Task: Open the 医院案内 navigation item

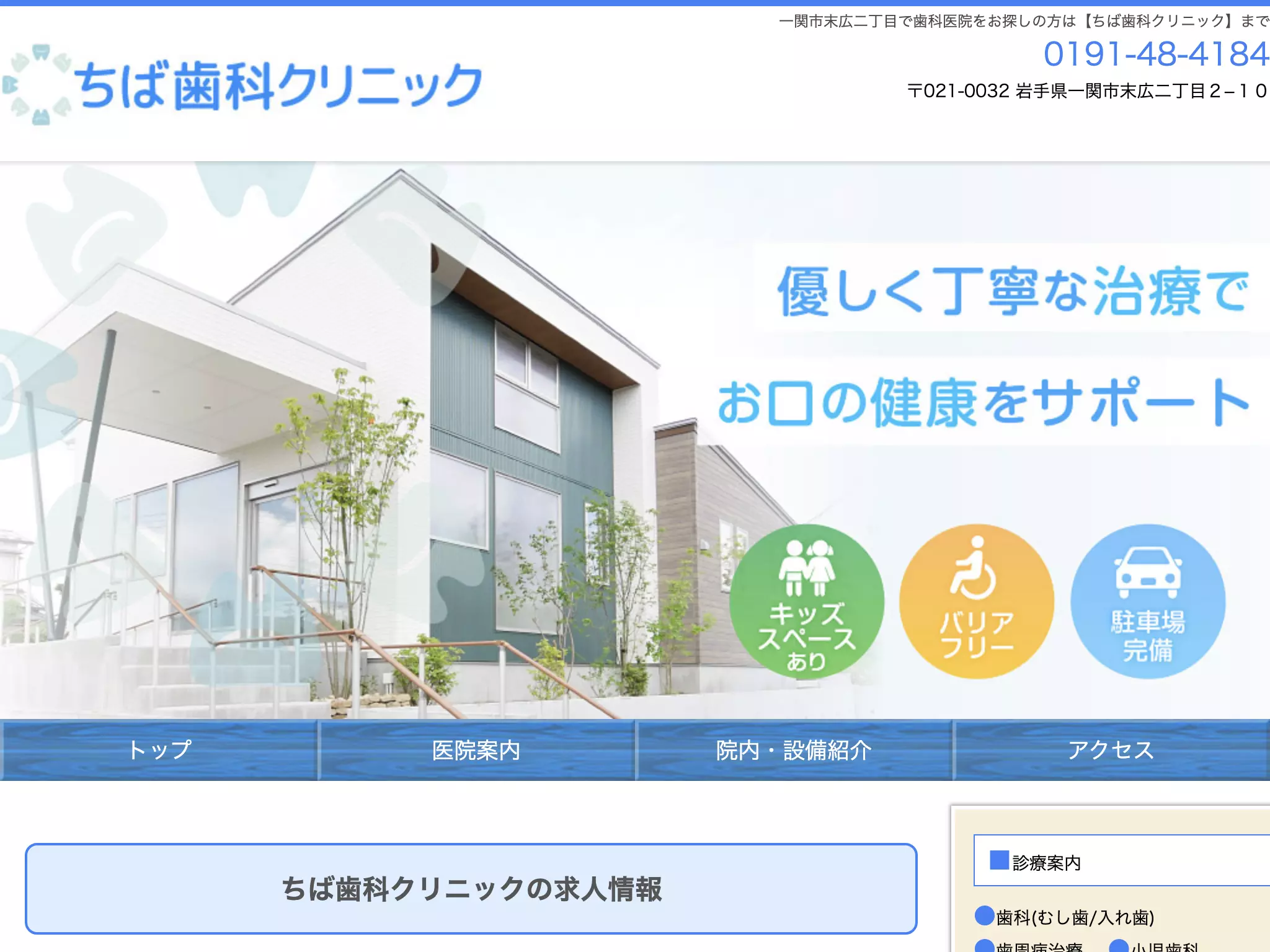Action: point(476,750)
